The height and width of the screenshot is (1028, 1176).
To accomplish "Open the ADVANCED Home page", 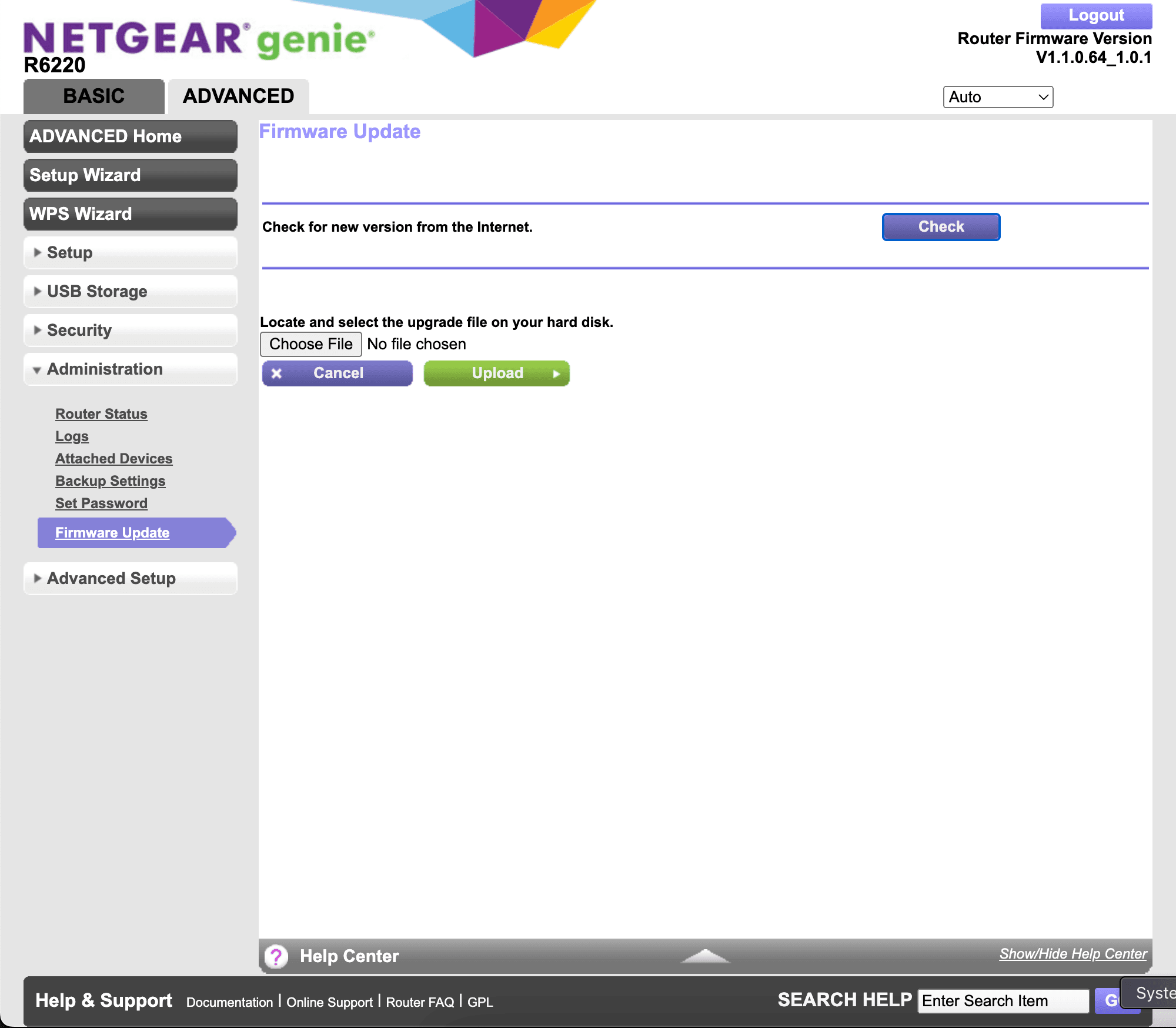I will tap(131, 136).
